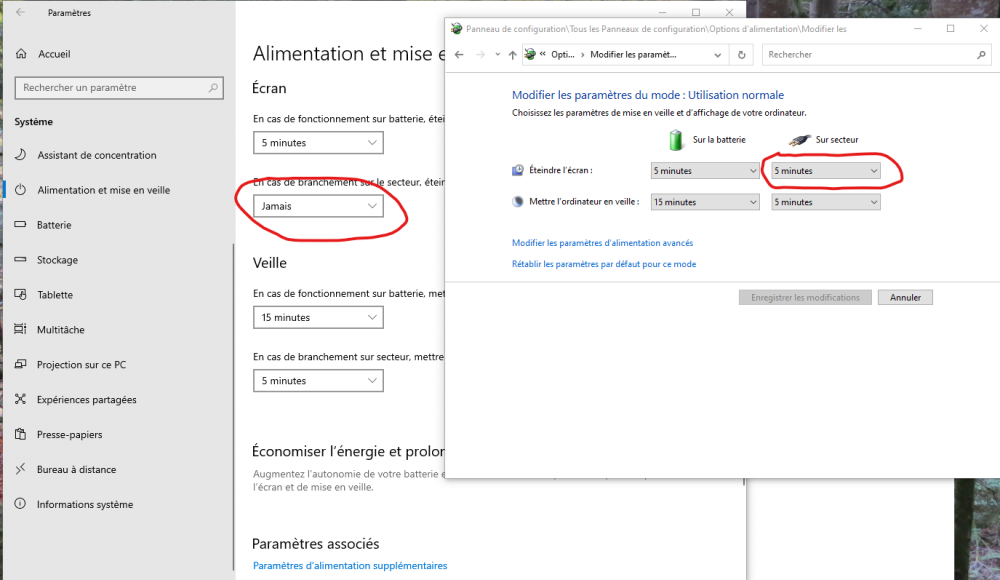Click forward arrow in Control Panel
The width and height of the screenshot is (1000, 580).
(480, 55)
